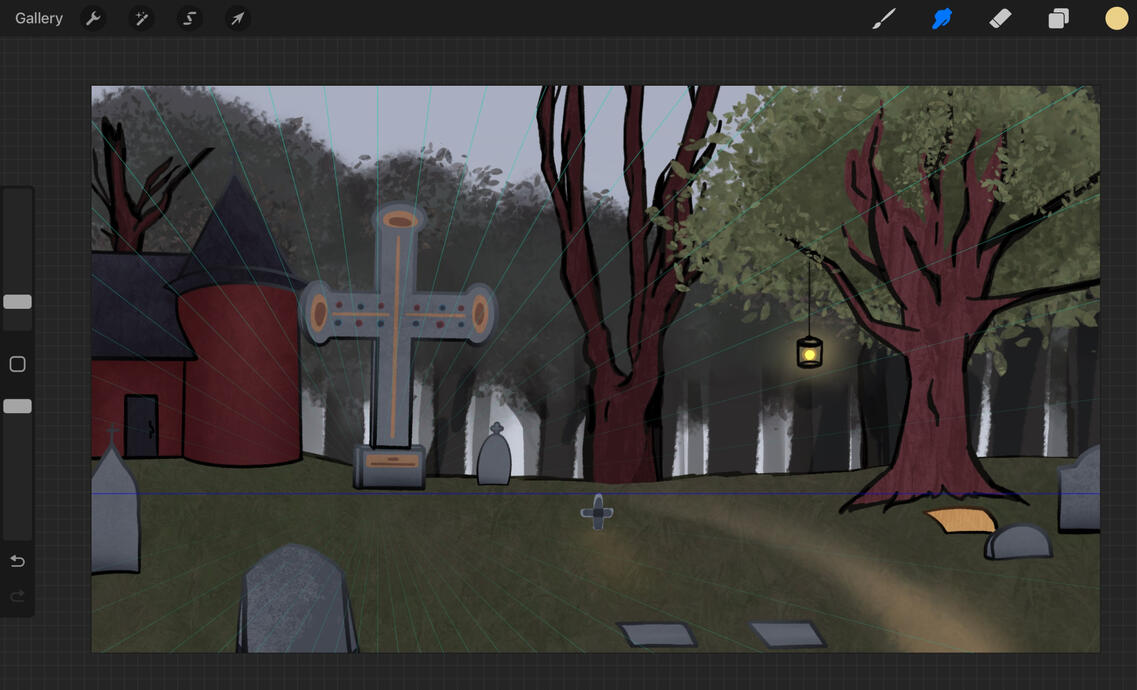The image size is (1137, 690).
Task: Open the Layers panel
Action: click(1058, 18)
